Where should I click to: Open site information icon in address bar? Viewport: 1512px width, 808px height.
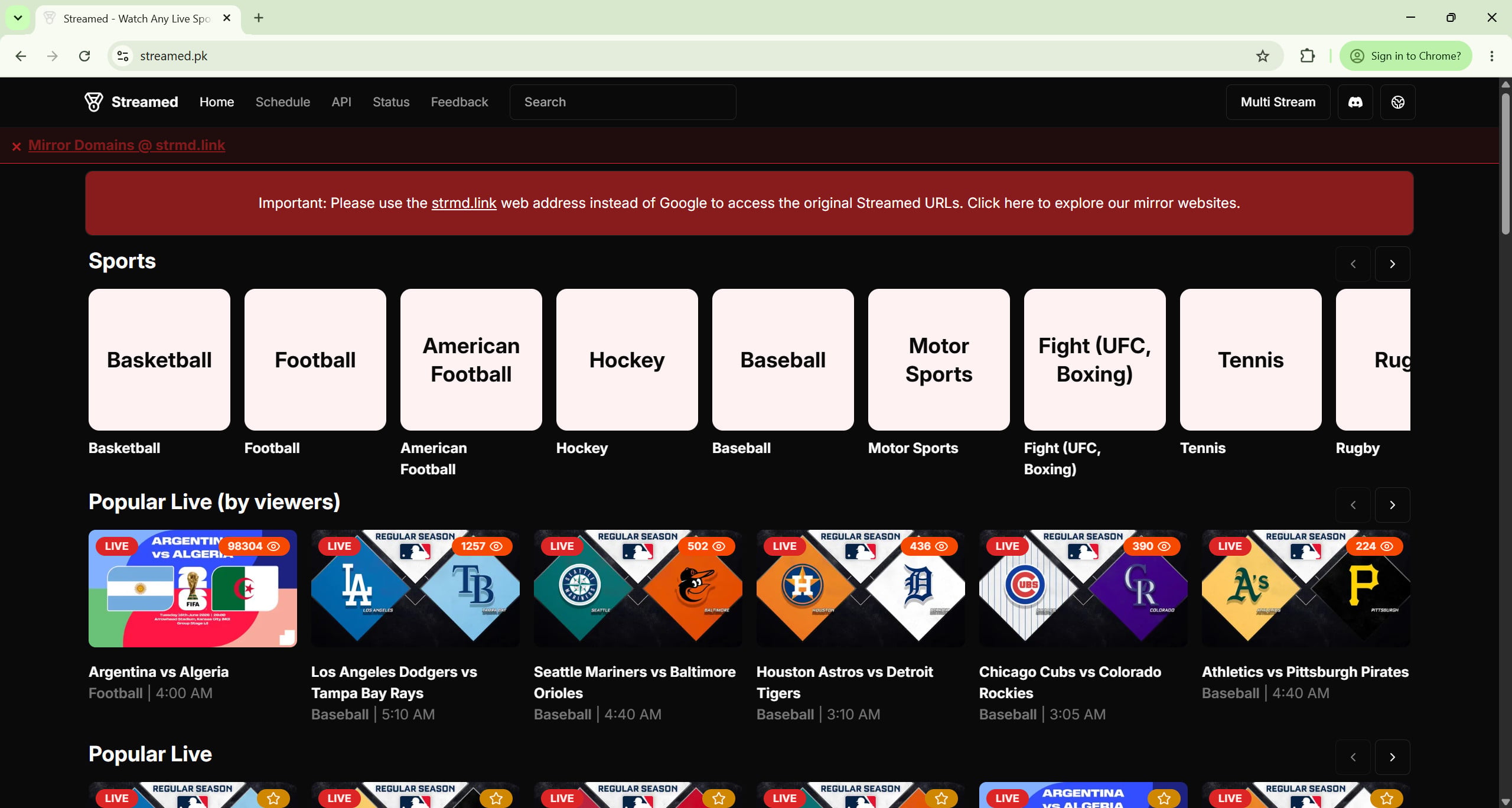(122, 56)
